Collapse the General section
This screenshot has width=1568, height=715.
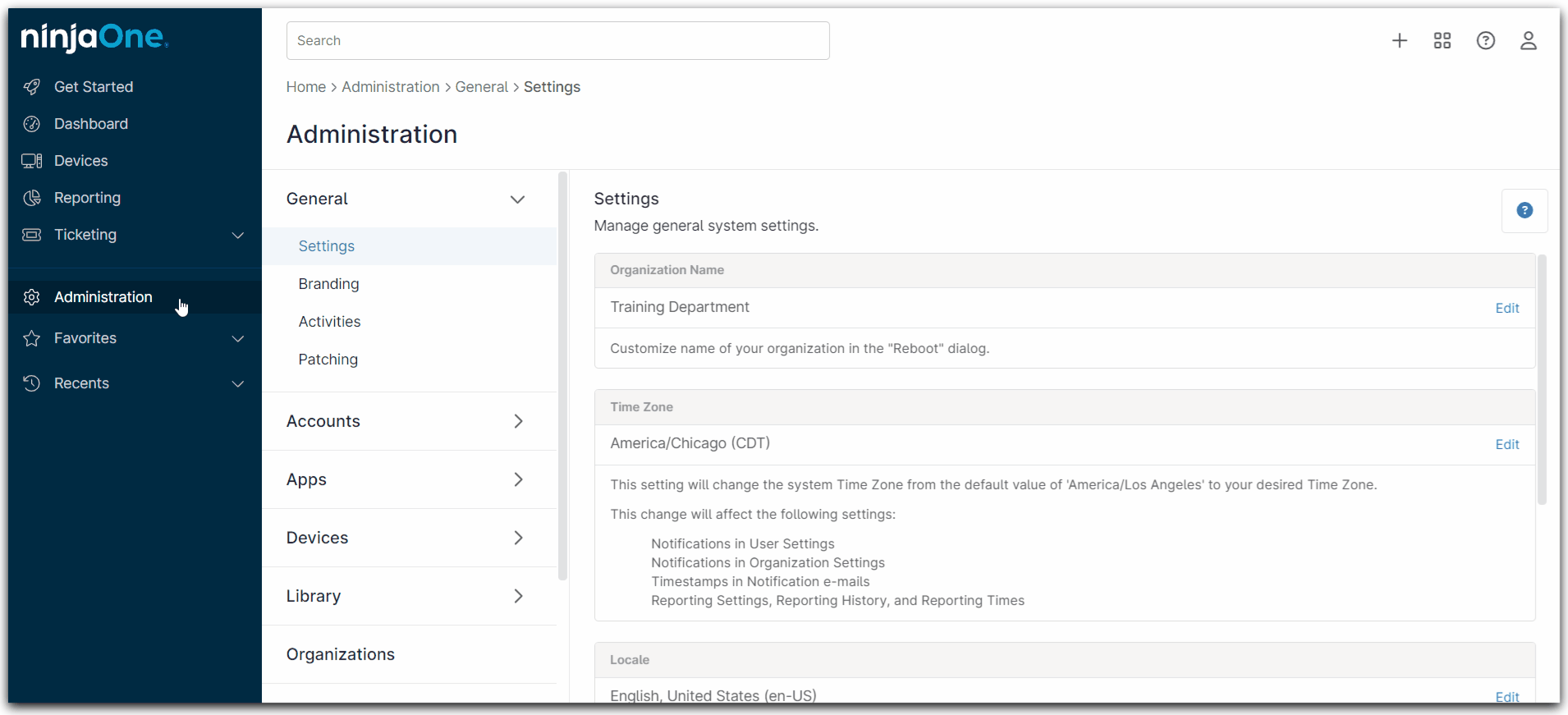517,199
